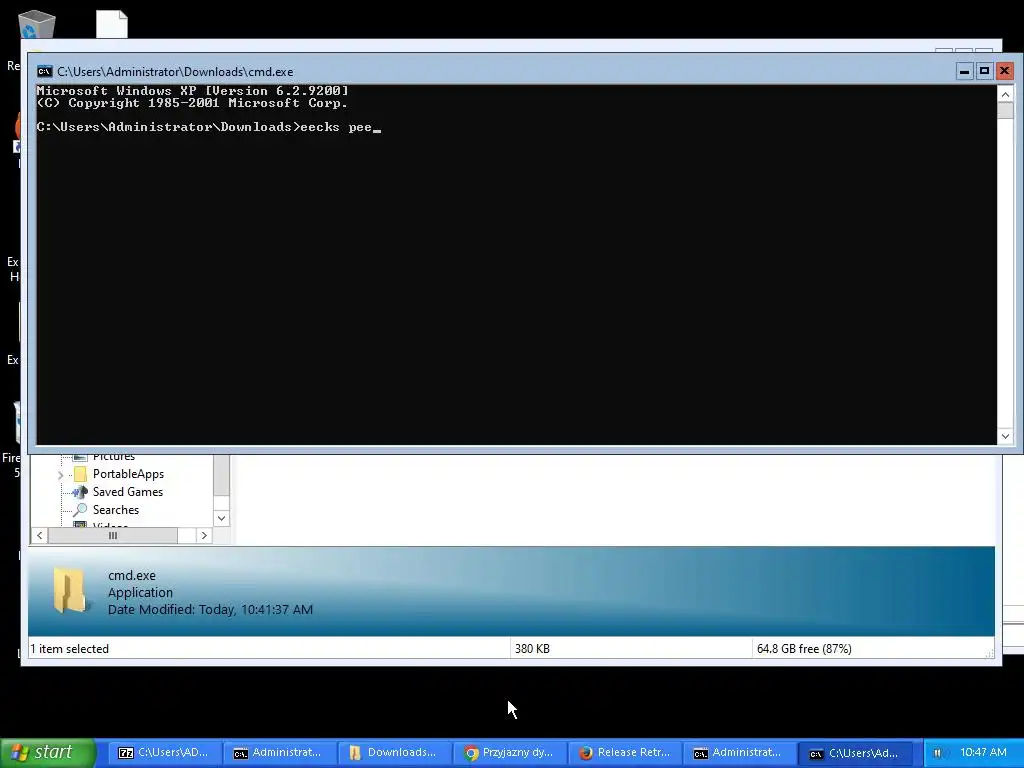The image size is (1024, 768).
Task: Click the blank document desktop icon
Action: pyautogui.click(x=112, y=24)
